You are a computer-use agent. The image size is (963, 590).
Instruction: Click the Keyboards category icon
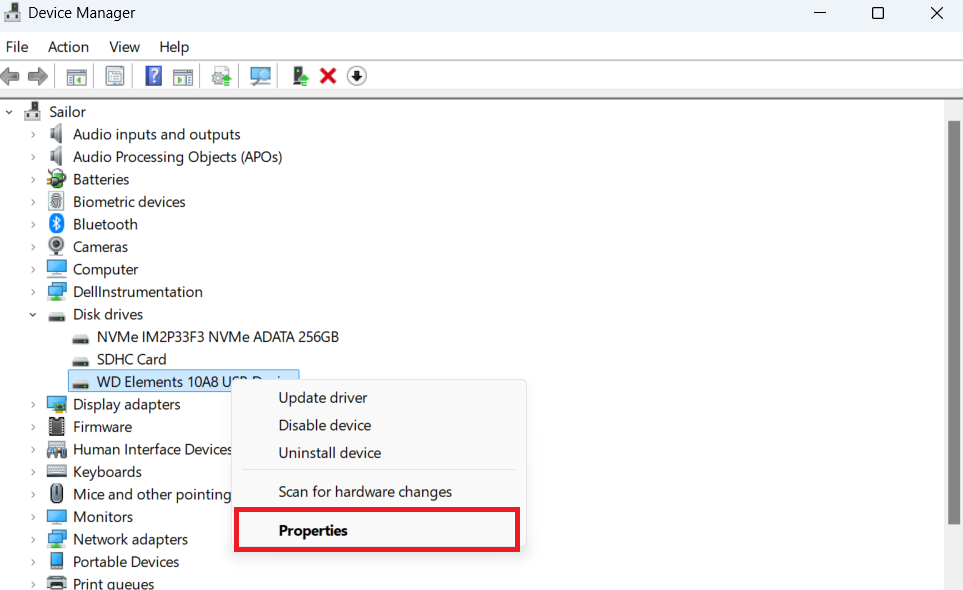pyautogui.click(x=57, y=471)
